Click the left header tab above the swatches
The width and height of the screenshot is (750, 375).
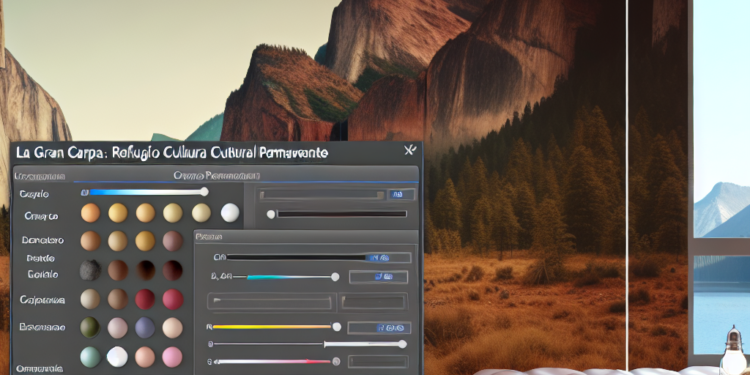(x=40, y=176)
